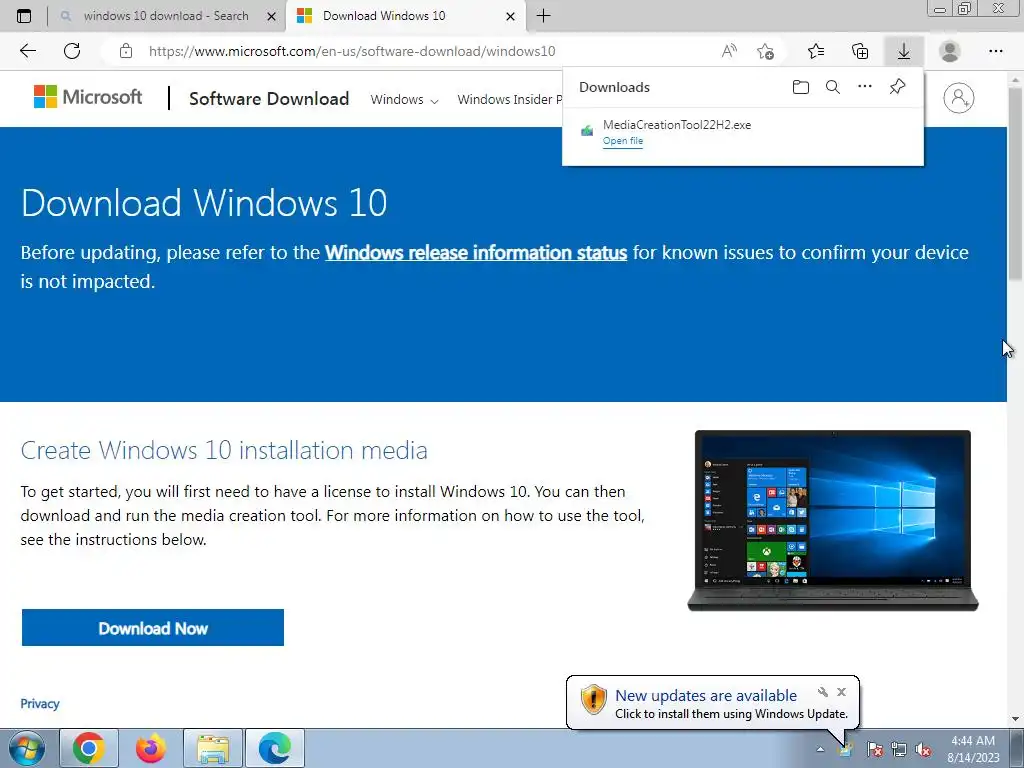This screenshot has width=1024, height=768.
Task: Open Collections in Edge toolbar
Action: coord(860,51)
